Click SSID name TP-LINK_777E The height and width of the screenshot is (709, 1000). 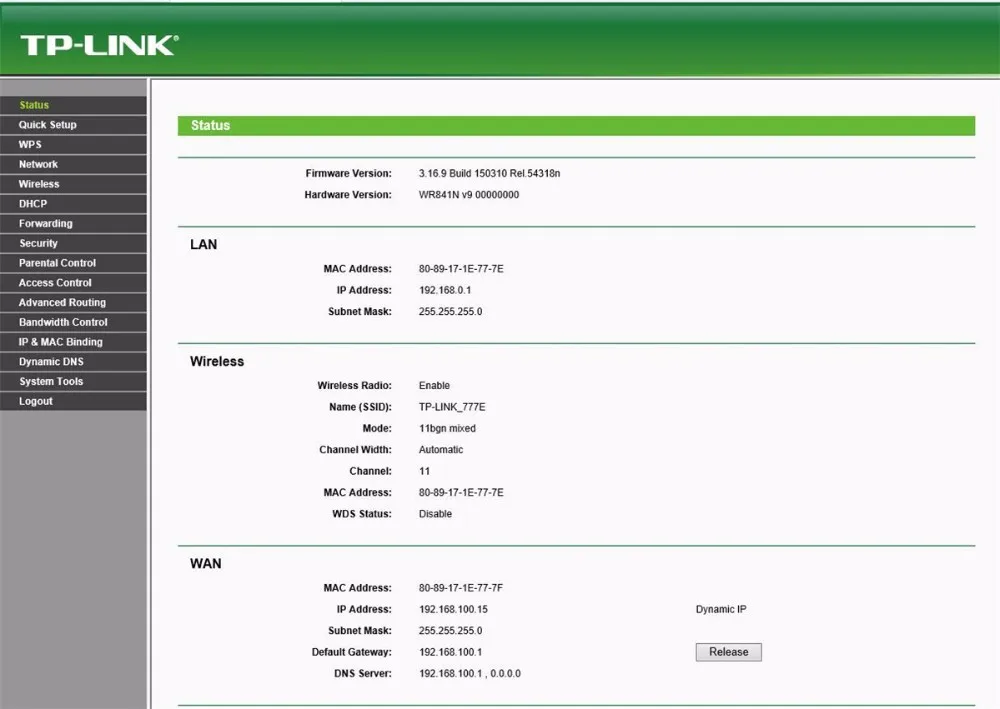tap(452, 407)
